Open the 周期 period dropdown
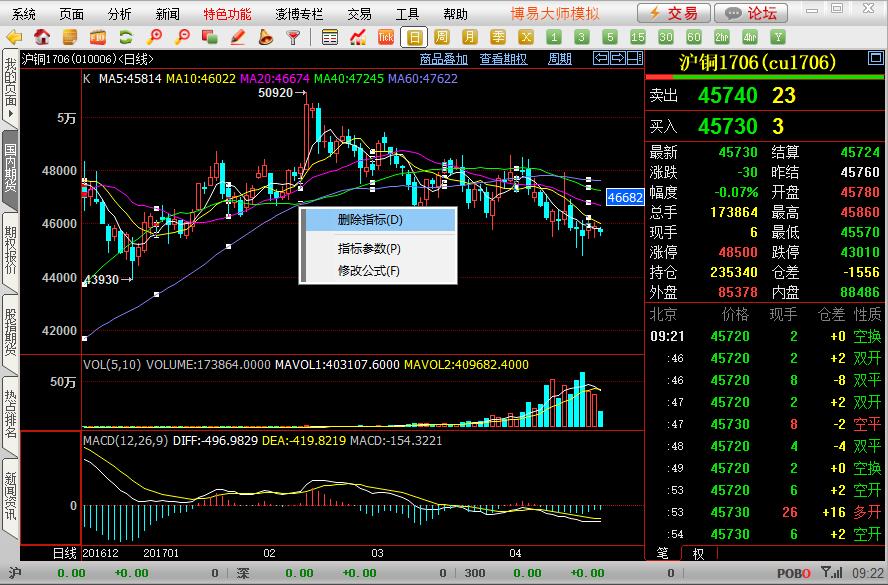Viewport: 888px width, 585px height. [560, 59]
